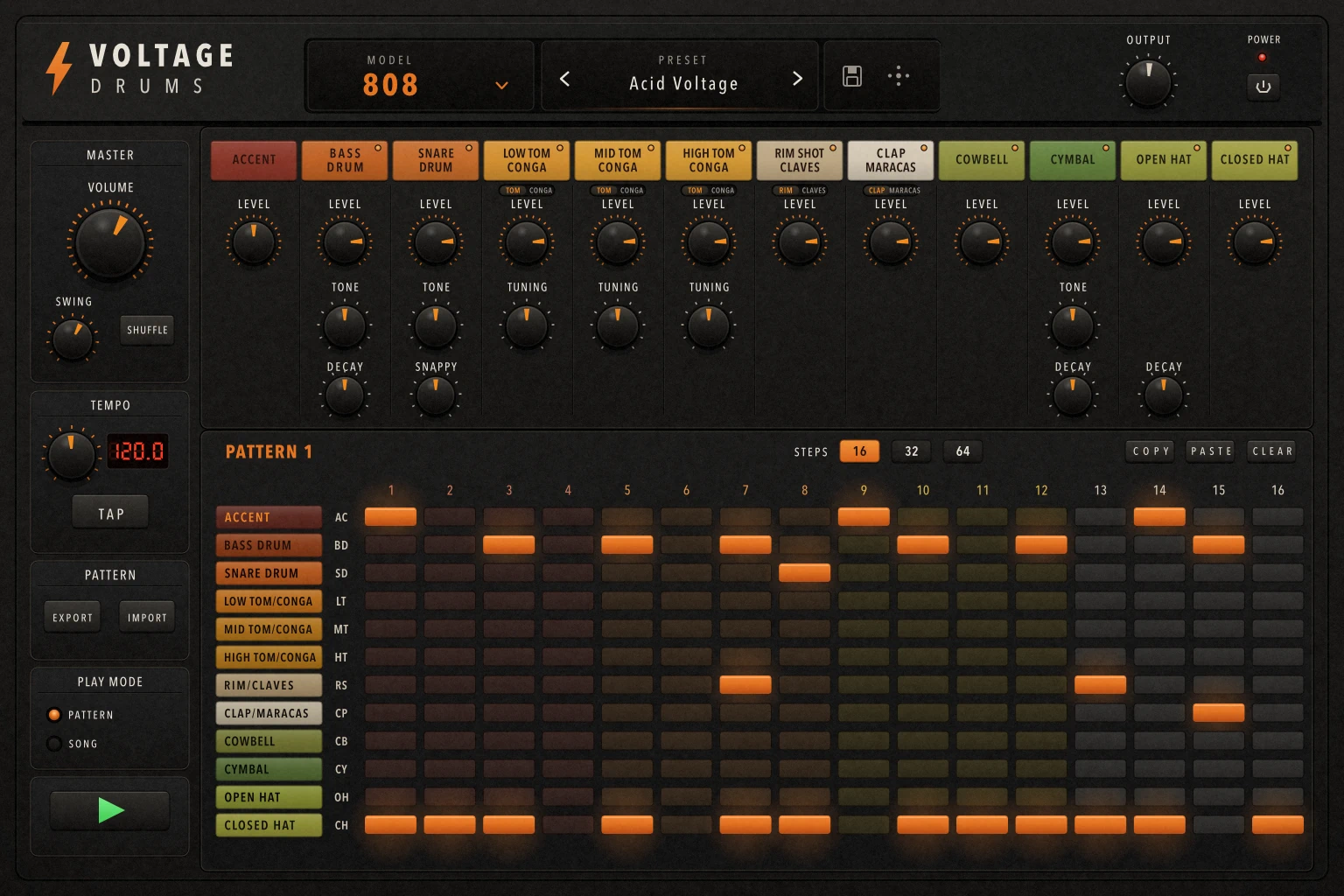Toggle Accent step 1 in sequencer
Image resolution: width=1344 pixels, height=896 pixels.
390,517
